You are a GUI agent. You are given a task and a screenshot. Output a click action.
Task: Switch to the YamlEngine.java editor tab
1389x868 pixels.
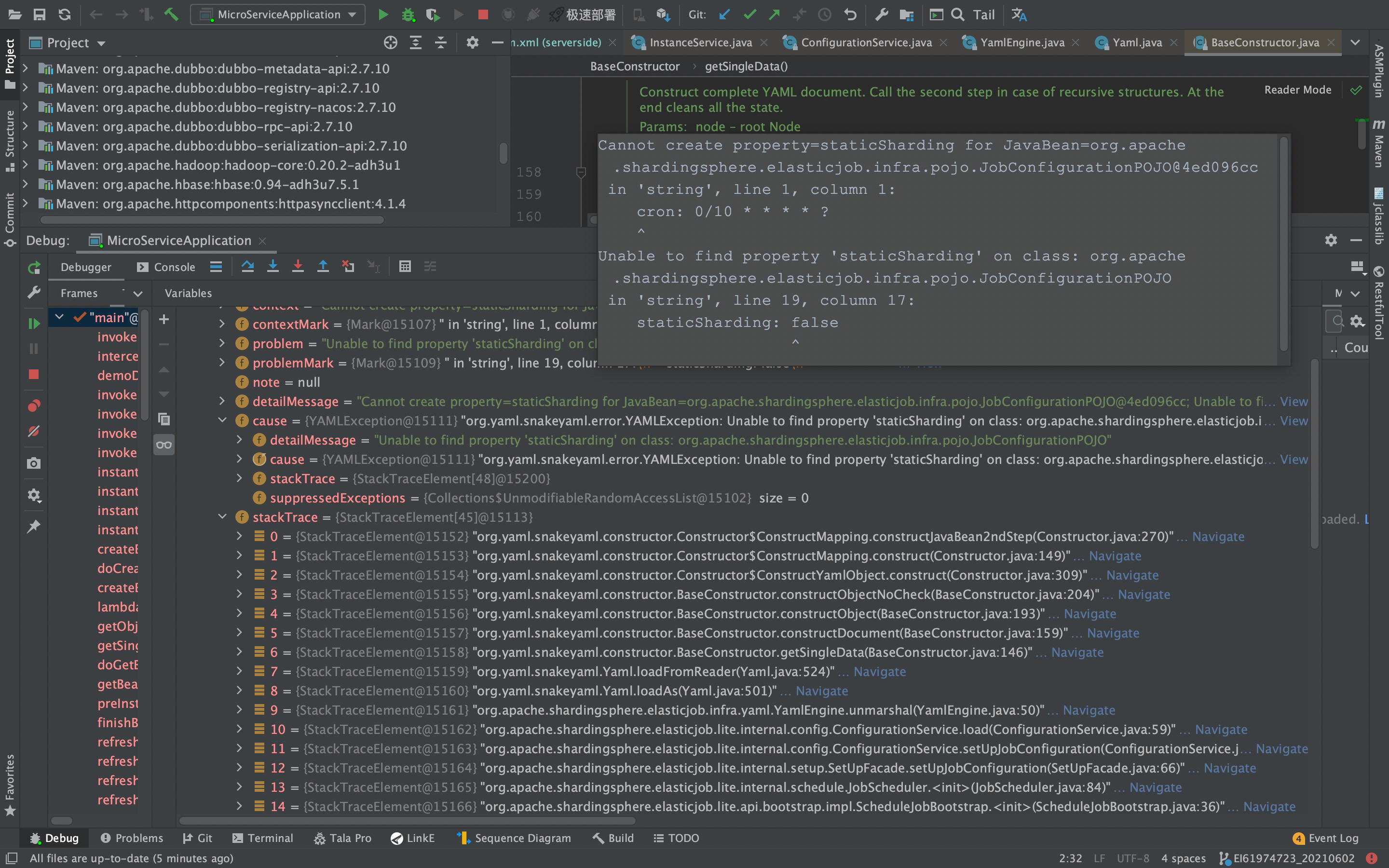click(x=1021, y=42)
